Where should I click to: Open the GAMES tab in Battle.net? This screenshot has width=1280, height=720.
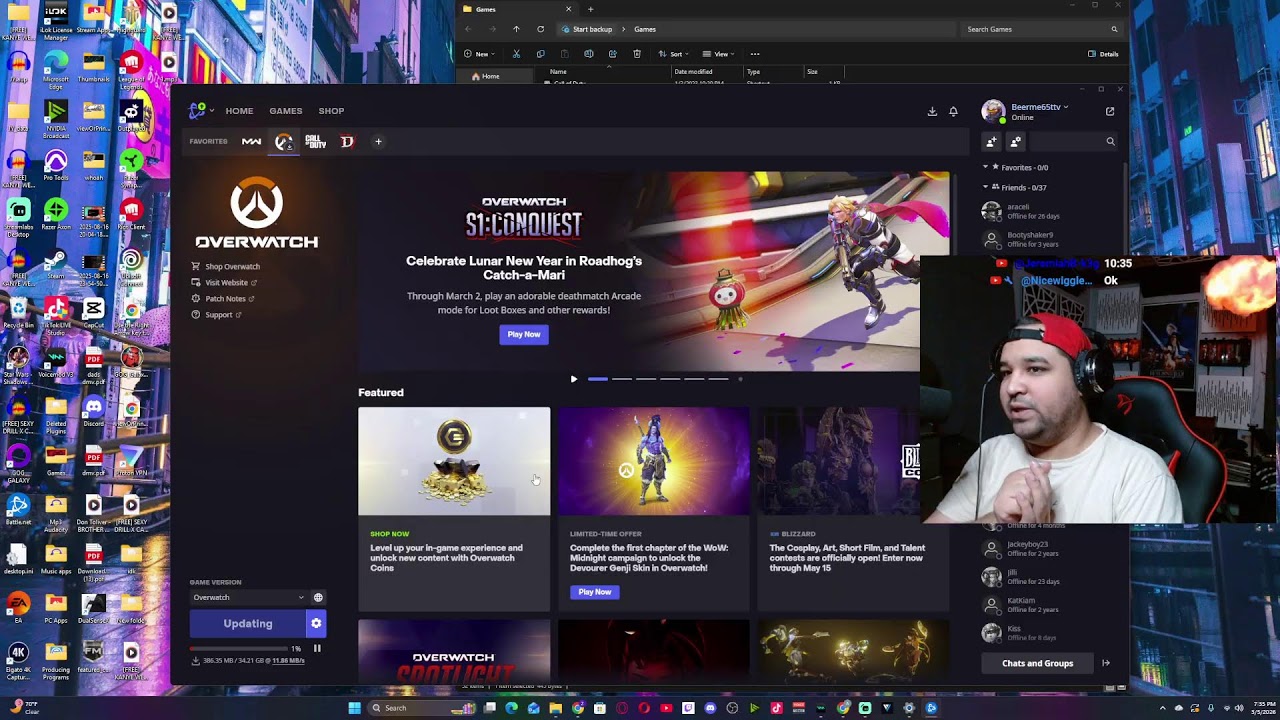(285, 111)
